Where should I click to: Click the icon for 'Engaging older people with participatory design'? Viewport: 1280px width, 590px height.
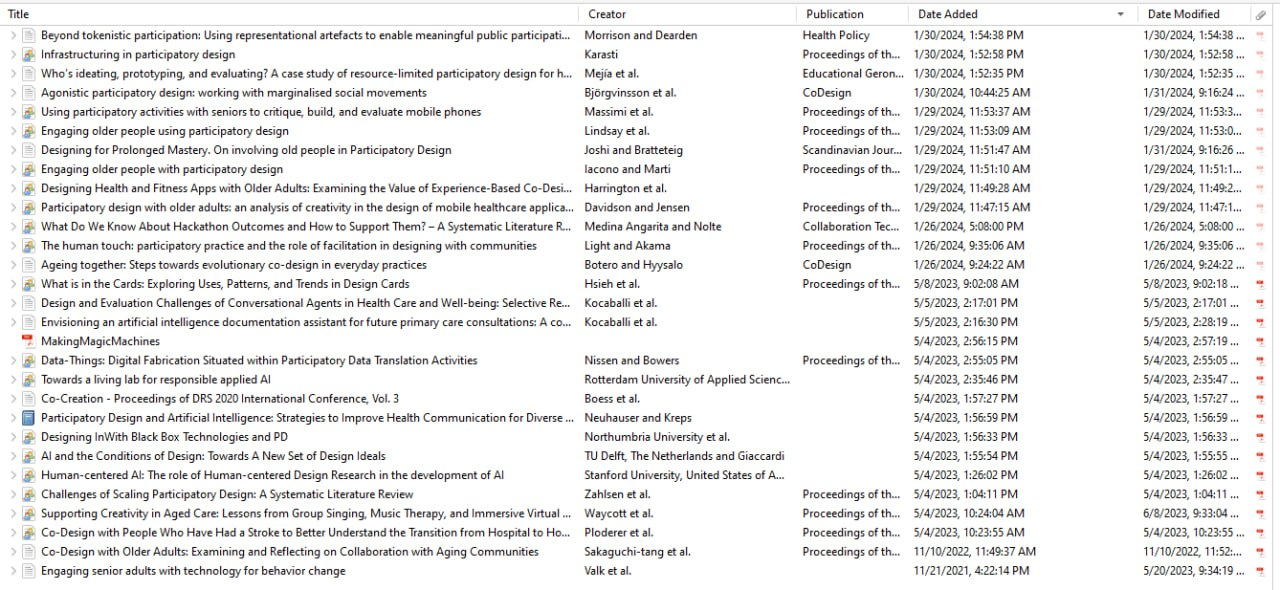point(29,169)
